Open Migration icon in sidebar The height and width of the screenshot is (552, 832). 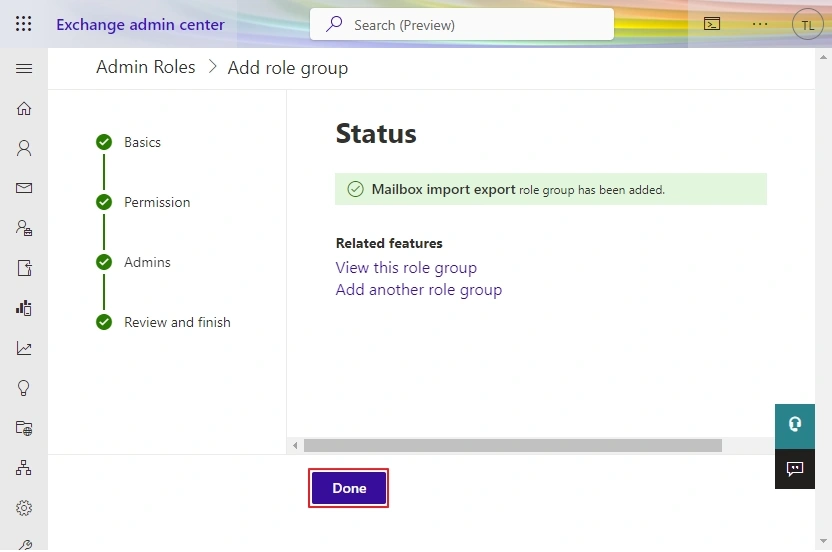(24, 268)
